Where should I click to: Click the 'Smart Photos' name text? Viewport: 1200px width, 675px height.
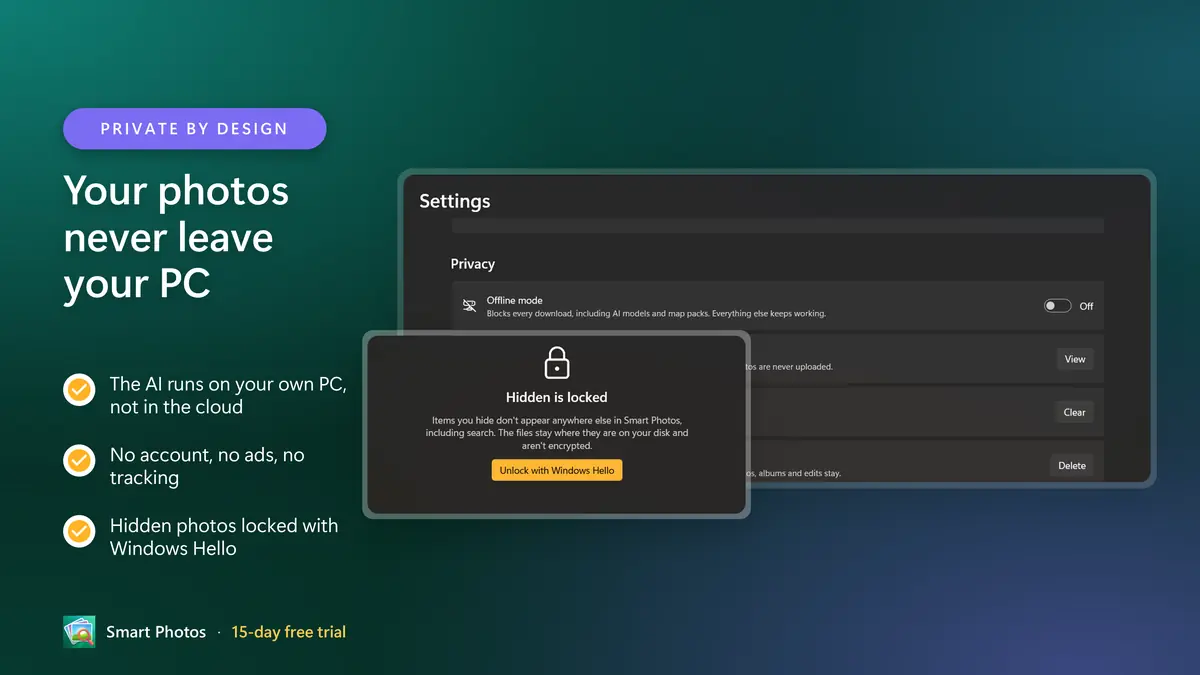pos(156,632)
